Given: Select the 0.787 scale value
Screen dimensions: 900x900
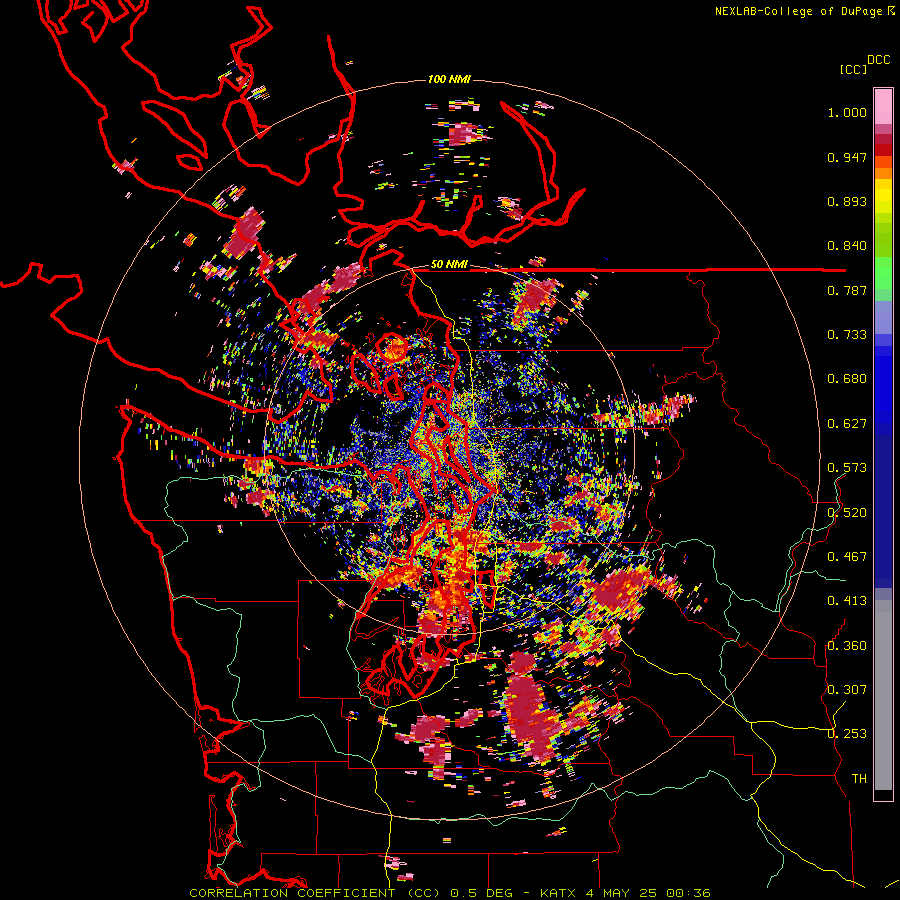Looking at the screenshot, I should click(847, 290).
